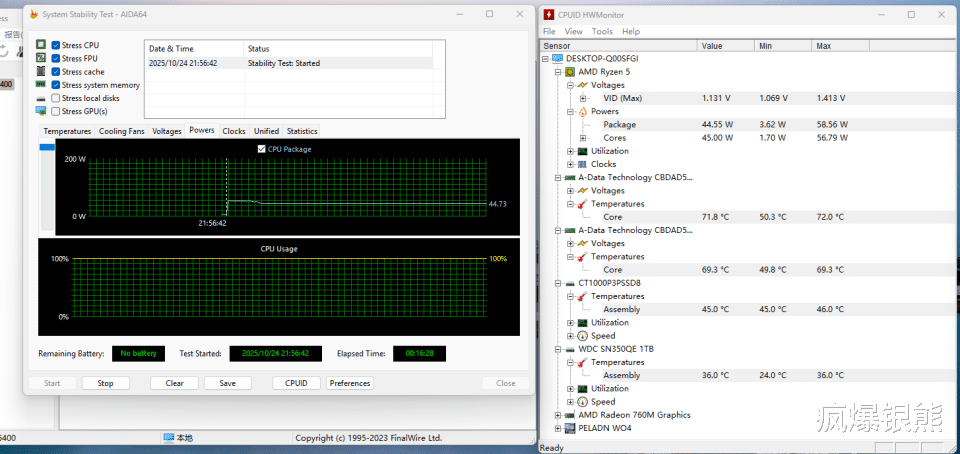
Task: Expand the AMD Ryzen 5 Utilization node
Action: 571,151
